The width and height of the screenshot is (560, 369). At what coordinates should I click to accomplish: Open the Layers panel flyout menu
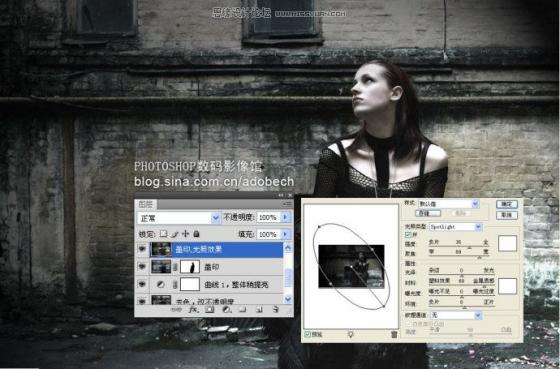(287, 204)
